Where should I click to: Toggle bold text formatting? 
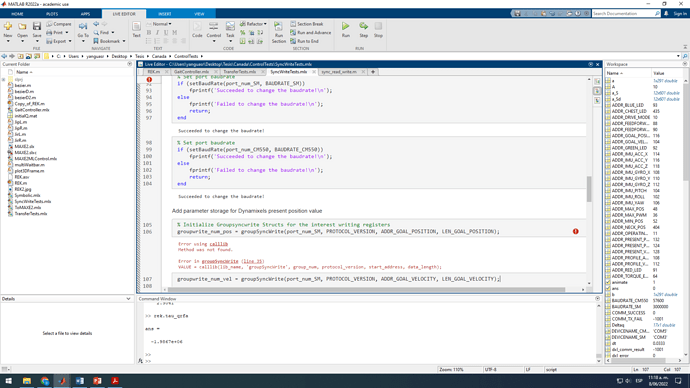149,33
